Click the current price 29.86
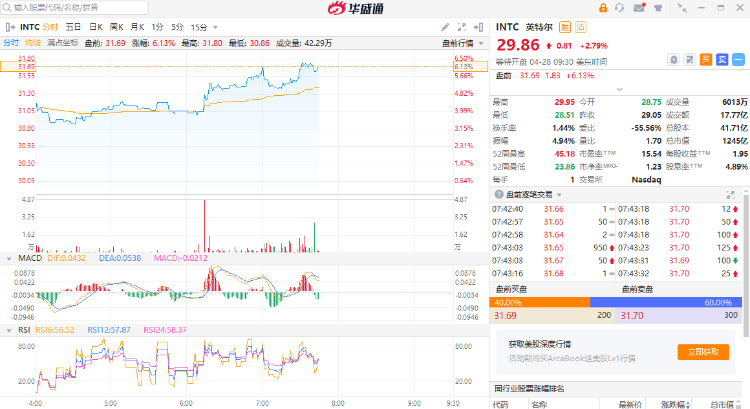750x409 pixels. [x=518, y=45]
